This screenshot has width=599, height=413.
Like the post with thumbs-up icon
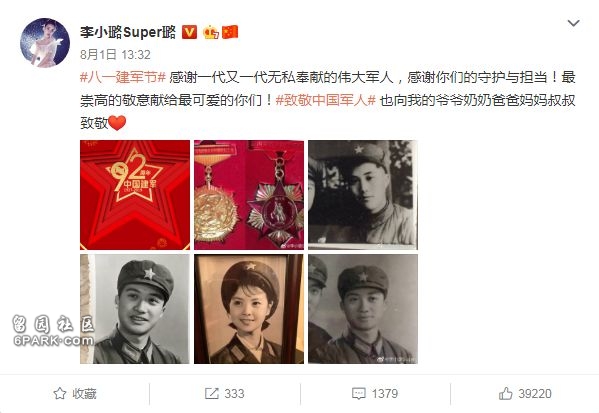[x=505, y=394]
